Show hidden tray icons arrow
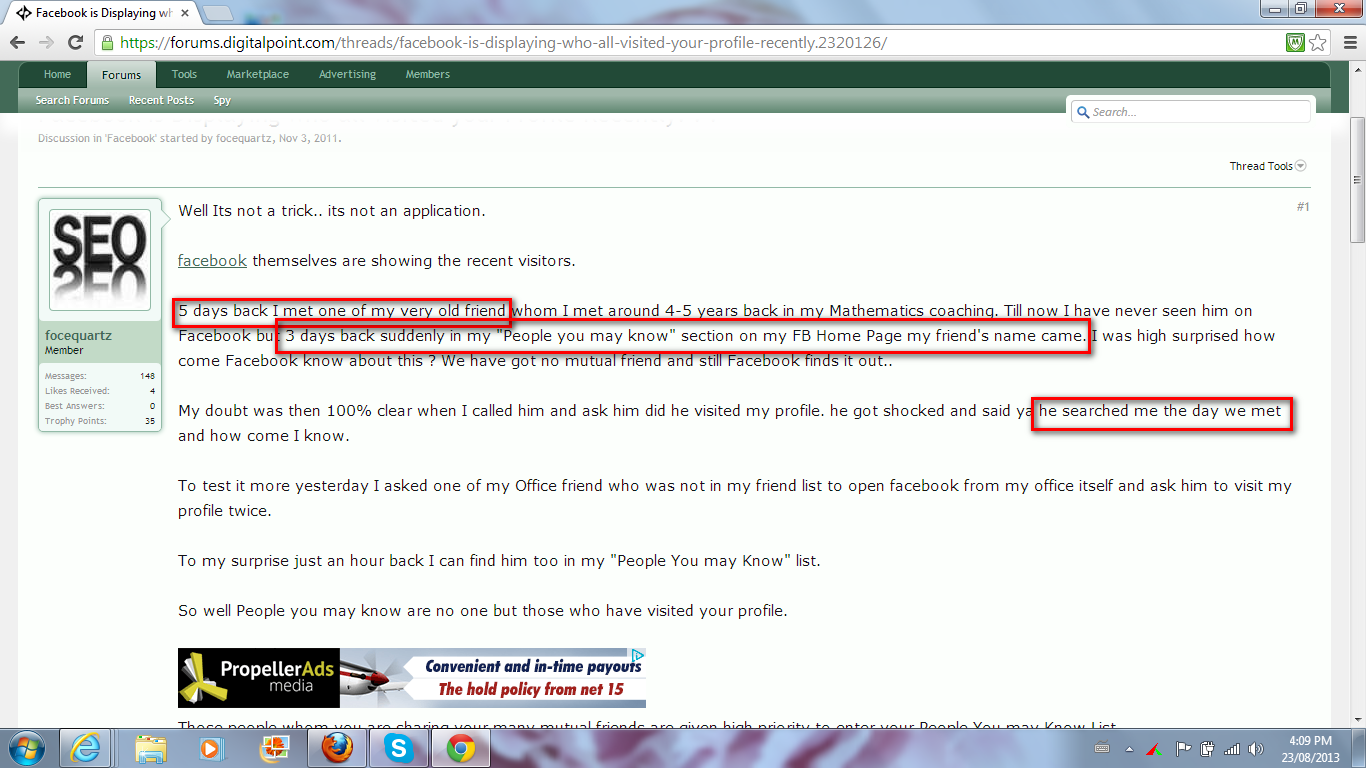1366x768 pixels. pyautogui.click(x=1129, y=748)
